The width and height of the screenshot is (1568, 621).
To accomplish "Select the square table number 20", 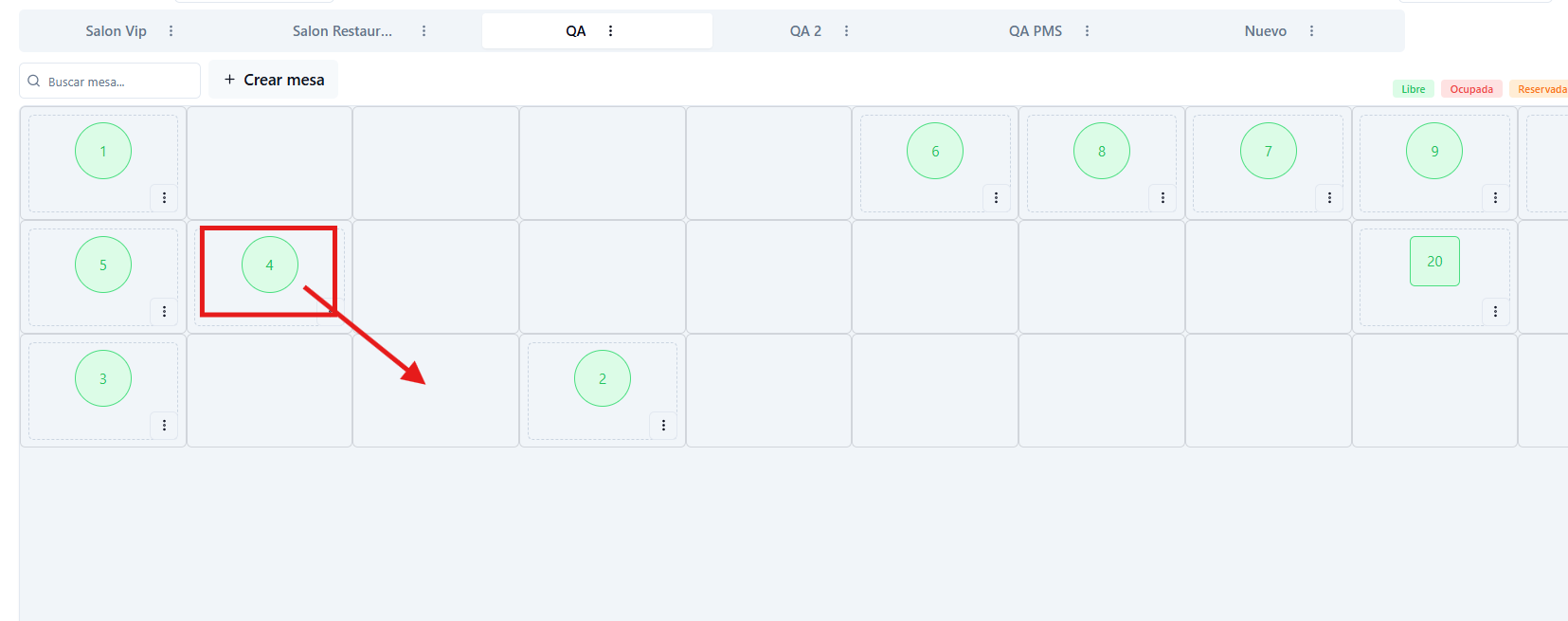I will 1434,262.
